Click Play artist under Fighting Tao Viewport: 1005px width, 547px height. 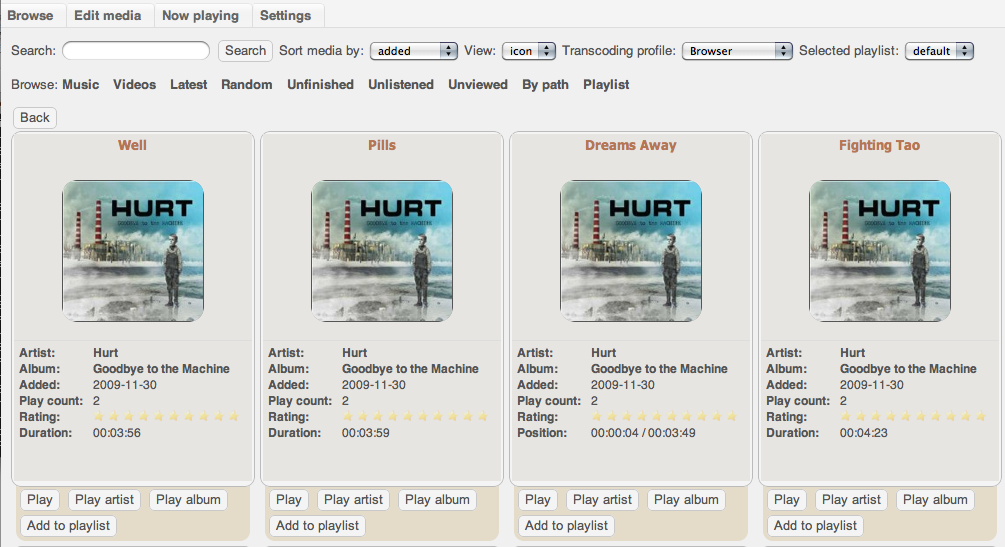851,500
